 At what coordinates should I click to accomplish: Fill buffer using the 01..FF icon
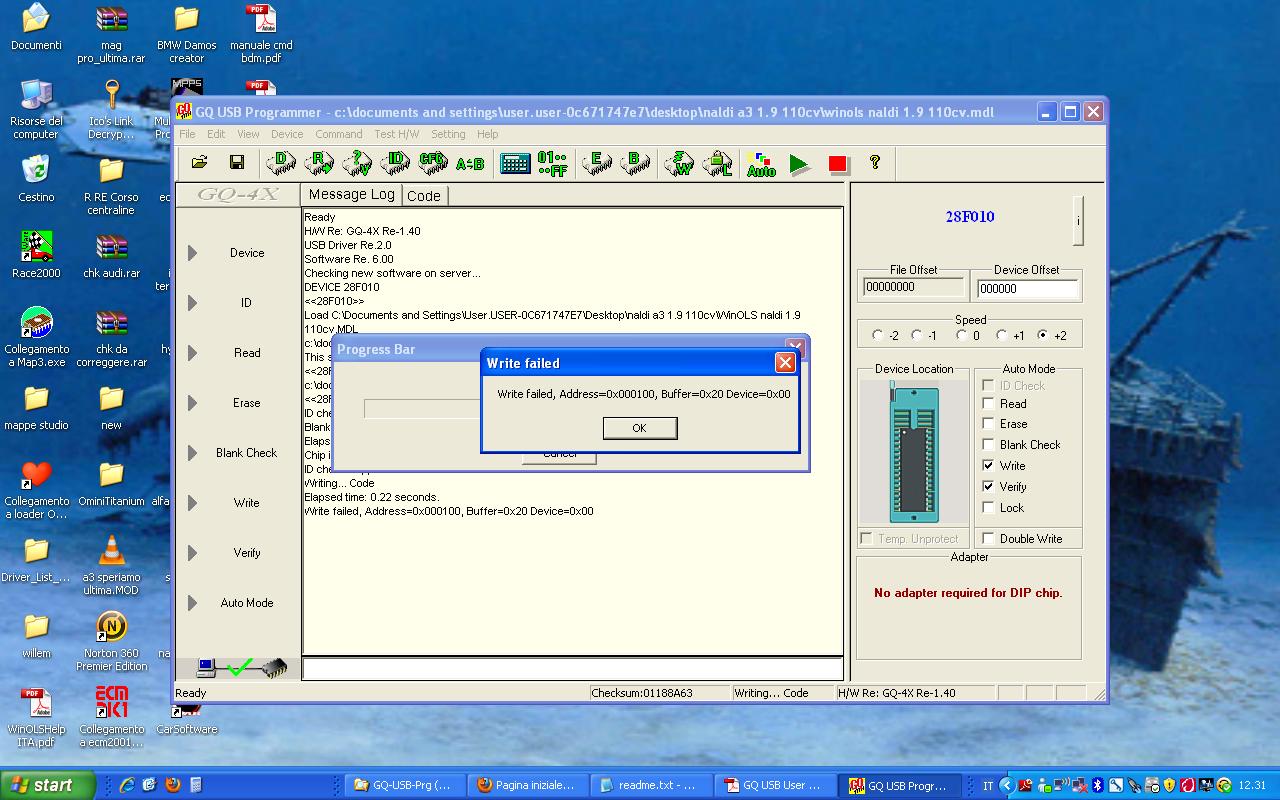click(552, 163)
